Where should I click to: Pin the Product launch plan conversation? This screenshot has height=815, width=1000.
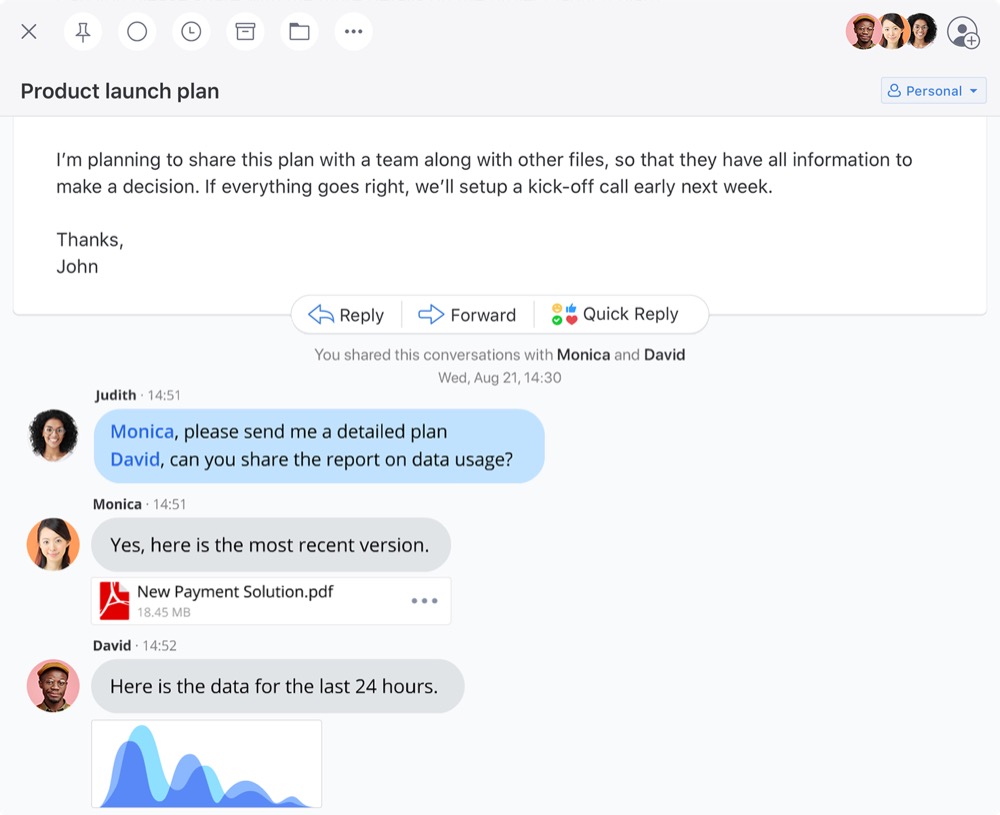pos(83,32)
